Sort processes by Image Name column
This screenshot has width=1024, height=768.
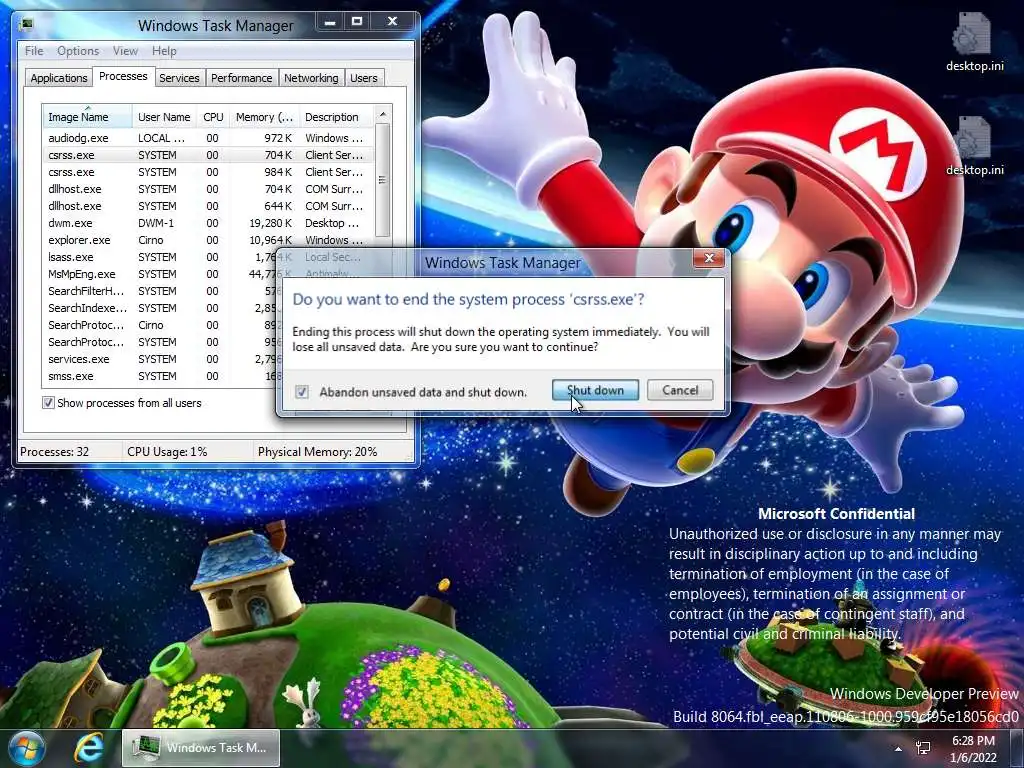click(87, 117)
